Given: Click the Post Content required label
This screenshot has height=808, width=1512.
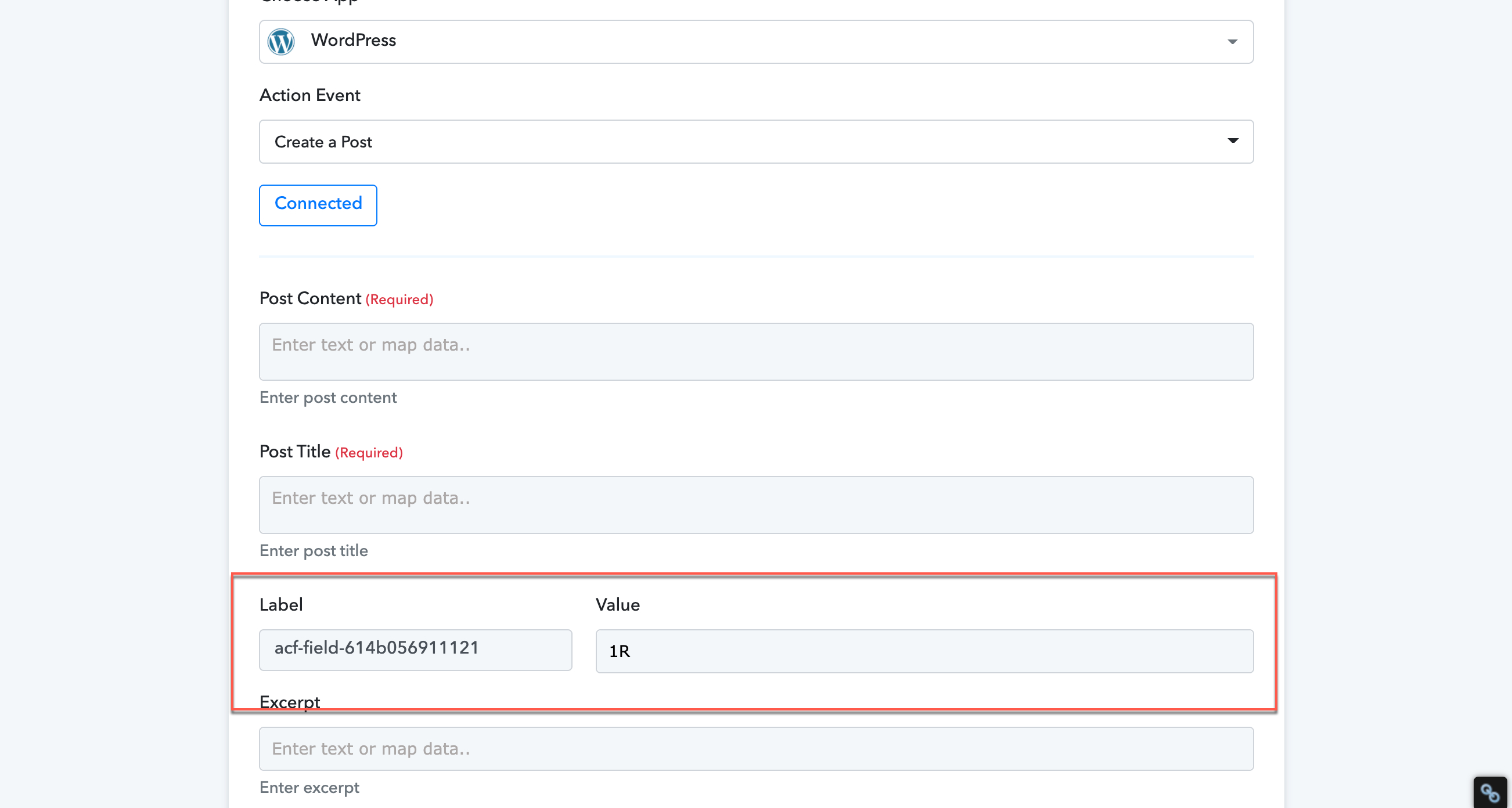Looking at the screenshot, I should [346, 299].
